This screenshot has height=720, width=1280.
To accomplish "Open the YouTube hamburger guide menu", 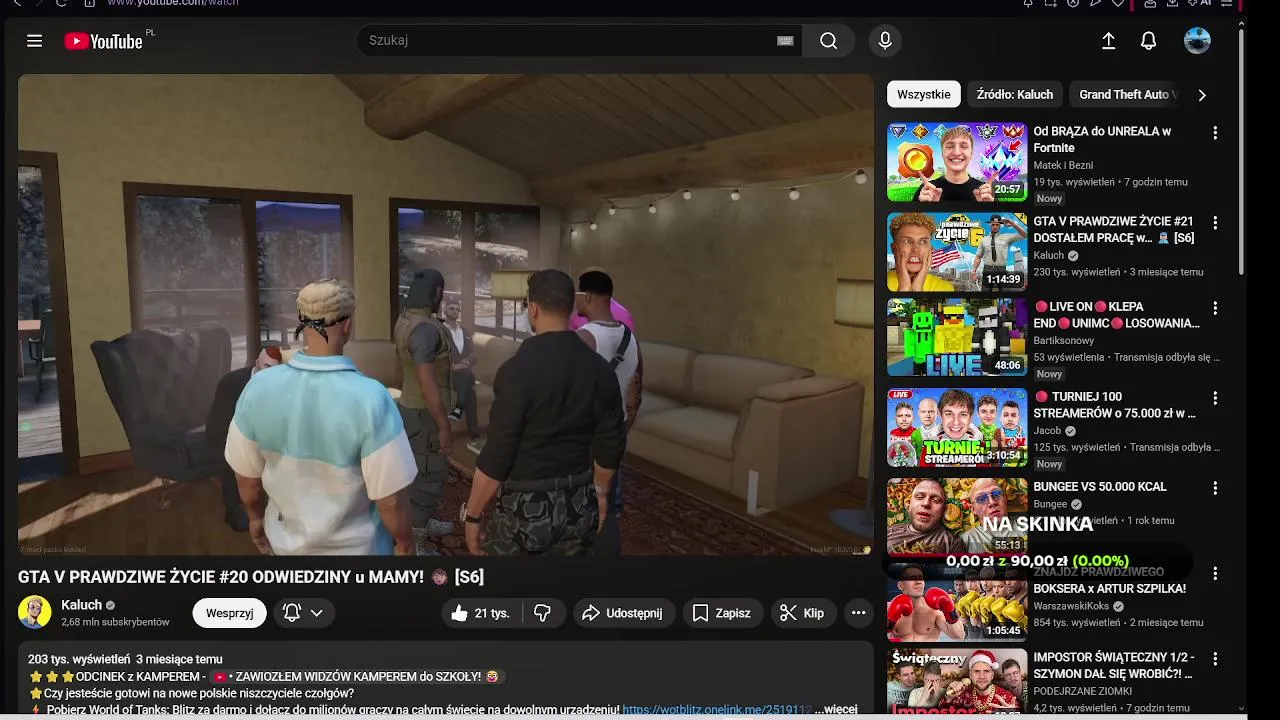I will pos(35,41).
